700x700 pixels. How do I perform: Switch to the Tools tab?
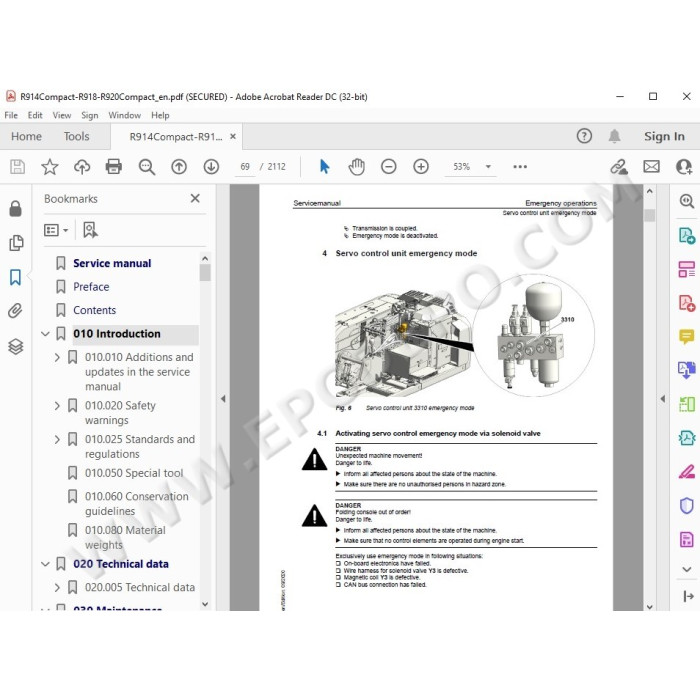76,137
